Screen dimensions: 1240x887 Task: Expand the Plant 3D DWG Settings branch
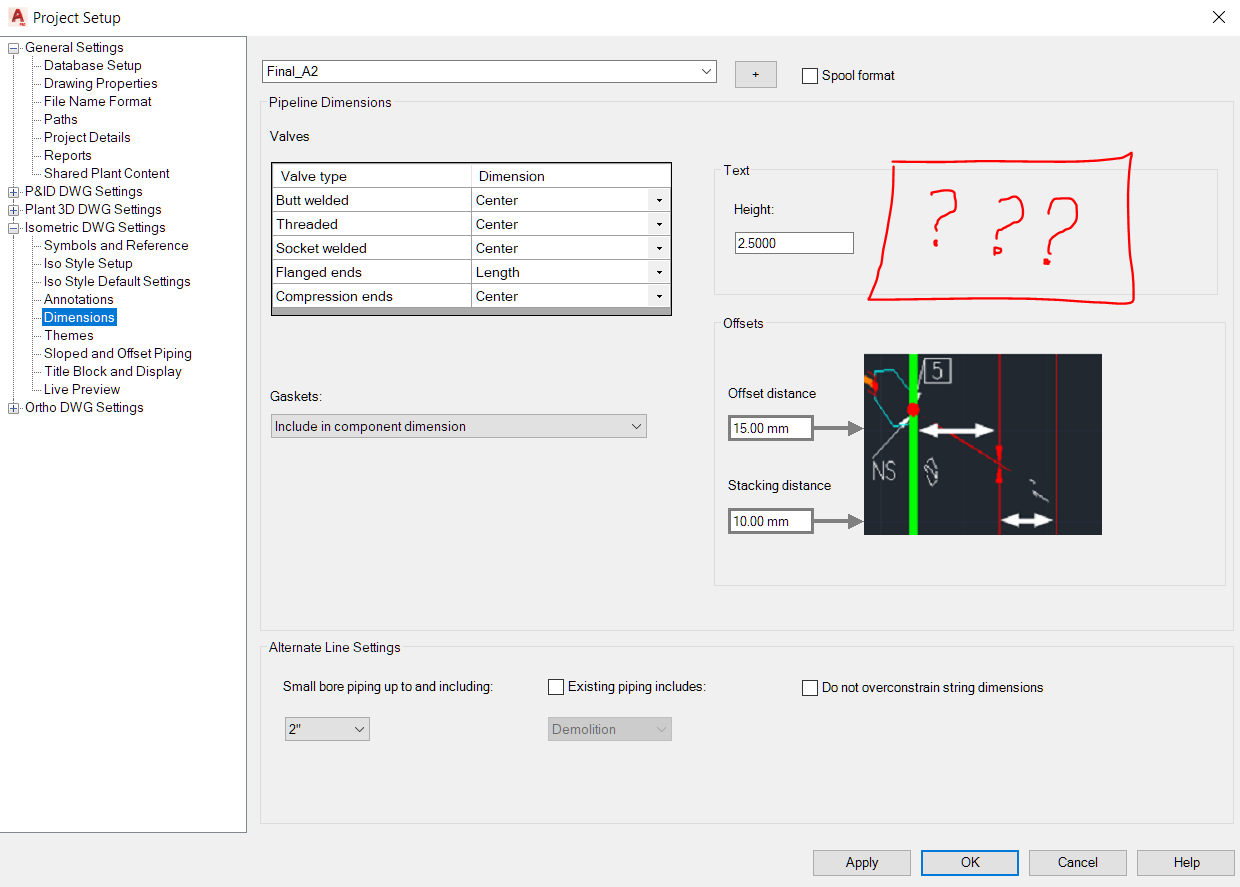[x=14, y=209]
